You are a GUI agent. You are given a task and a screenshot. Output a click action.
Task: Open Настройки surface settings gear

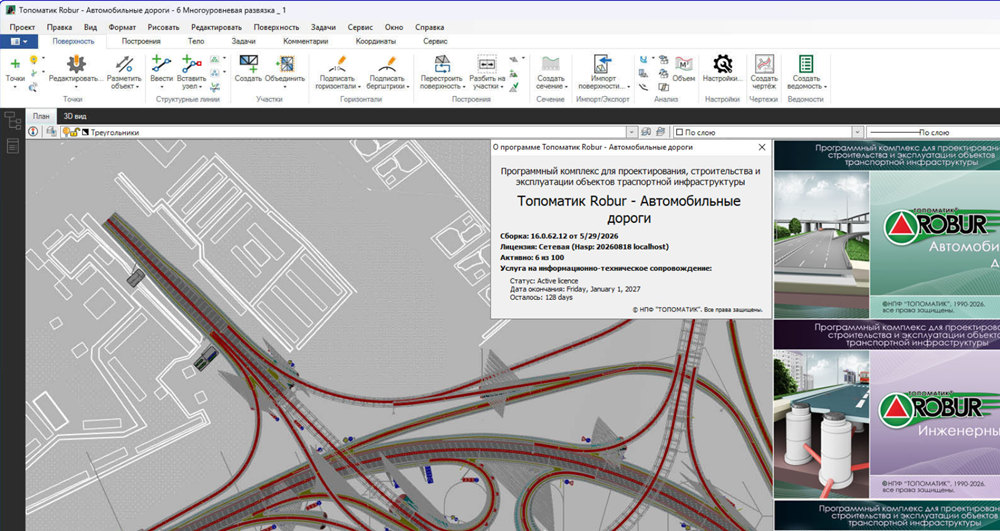click(723, 64)
